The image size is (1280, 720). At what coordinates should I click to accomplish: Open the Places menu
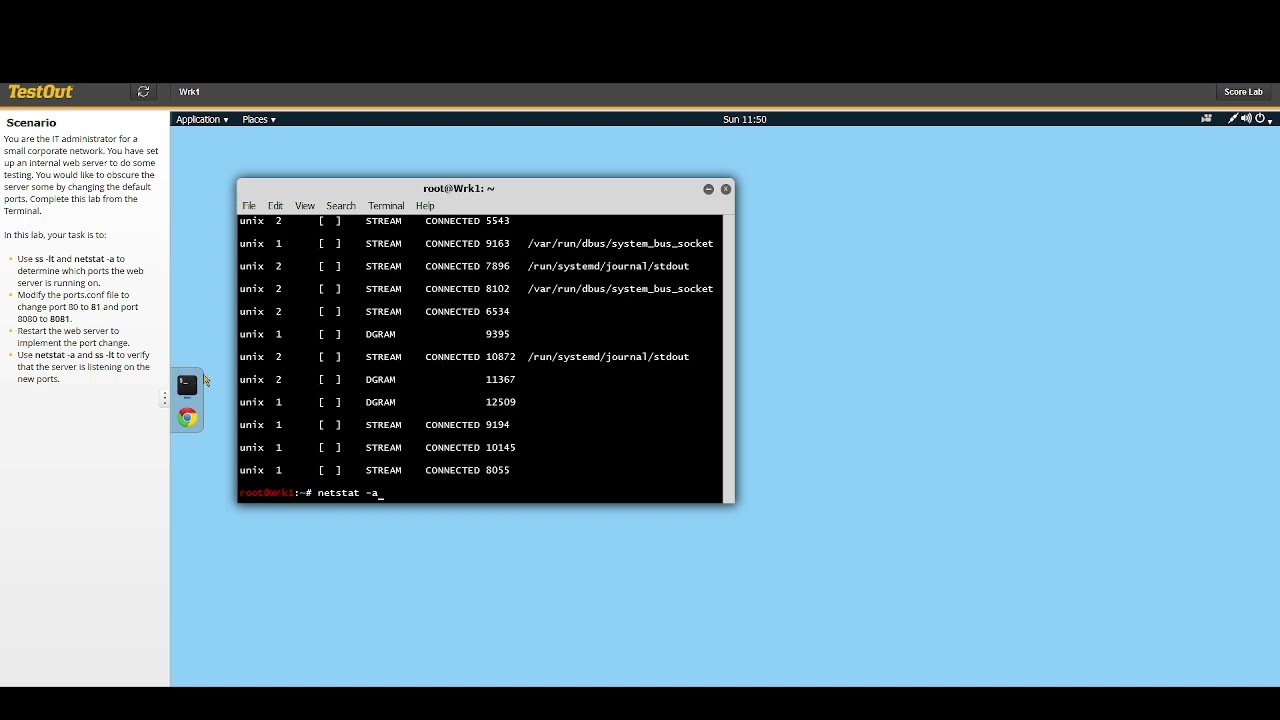[x=259, y=119]
